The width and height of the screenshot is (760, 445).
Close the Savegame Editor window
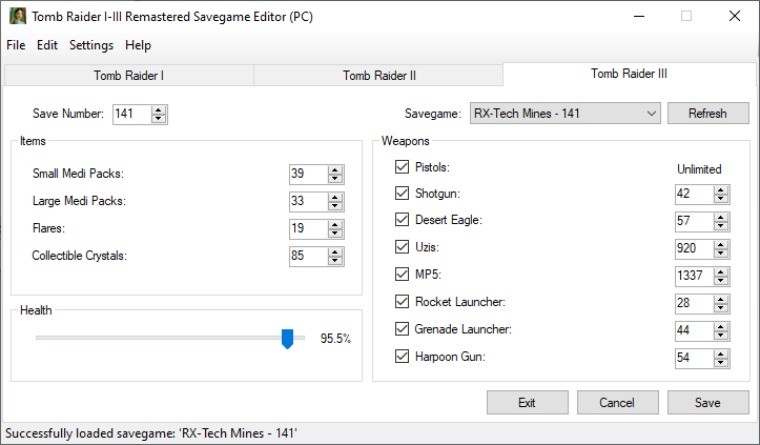pos(734,16)
